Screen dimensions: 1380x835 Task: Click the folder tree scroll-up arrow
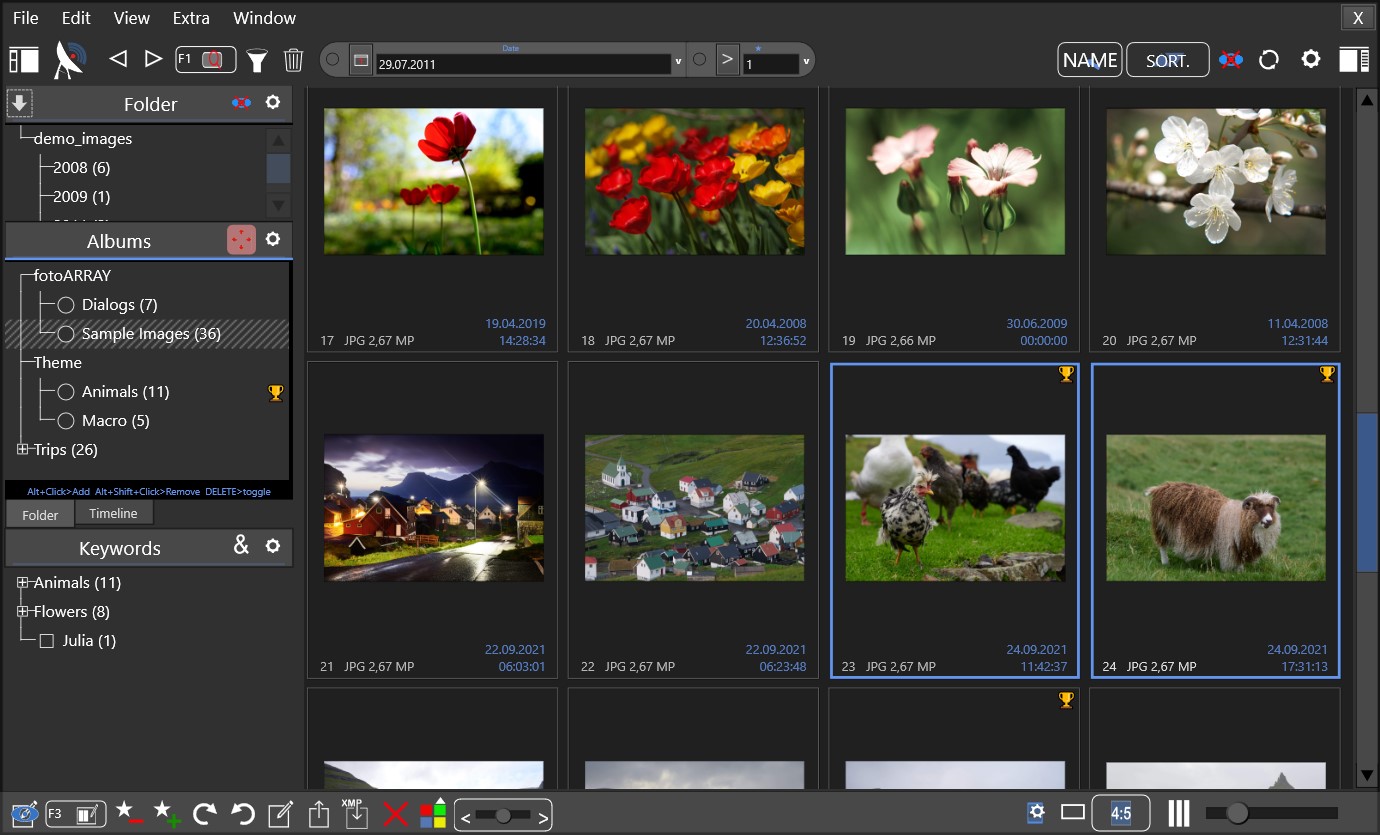click(279, 140)
